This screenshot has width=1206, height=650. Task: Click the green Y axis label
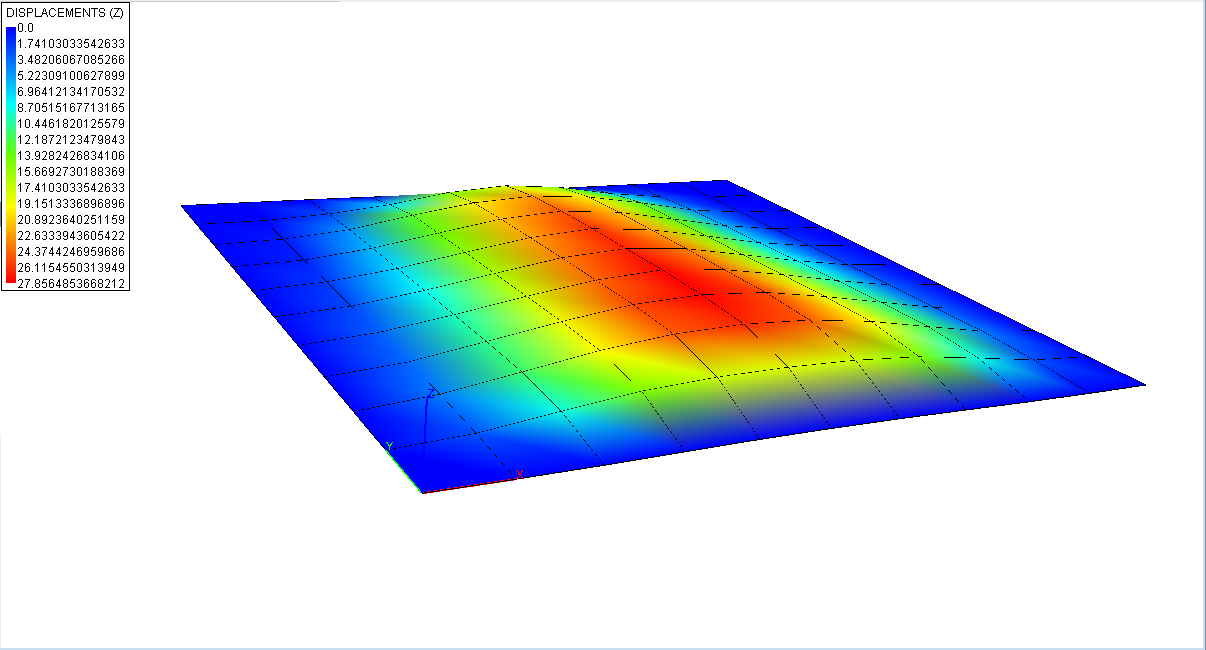[x=390, y=446]
